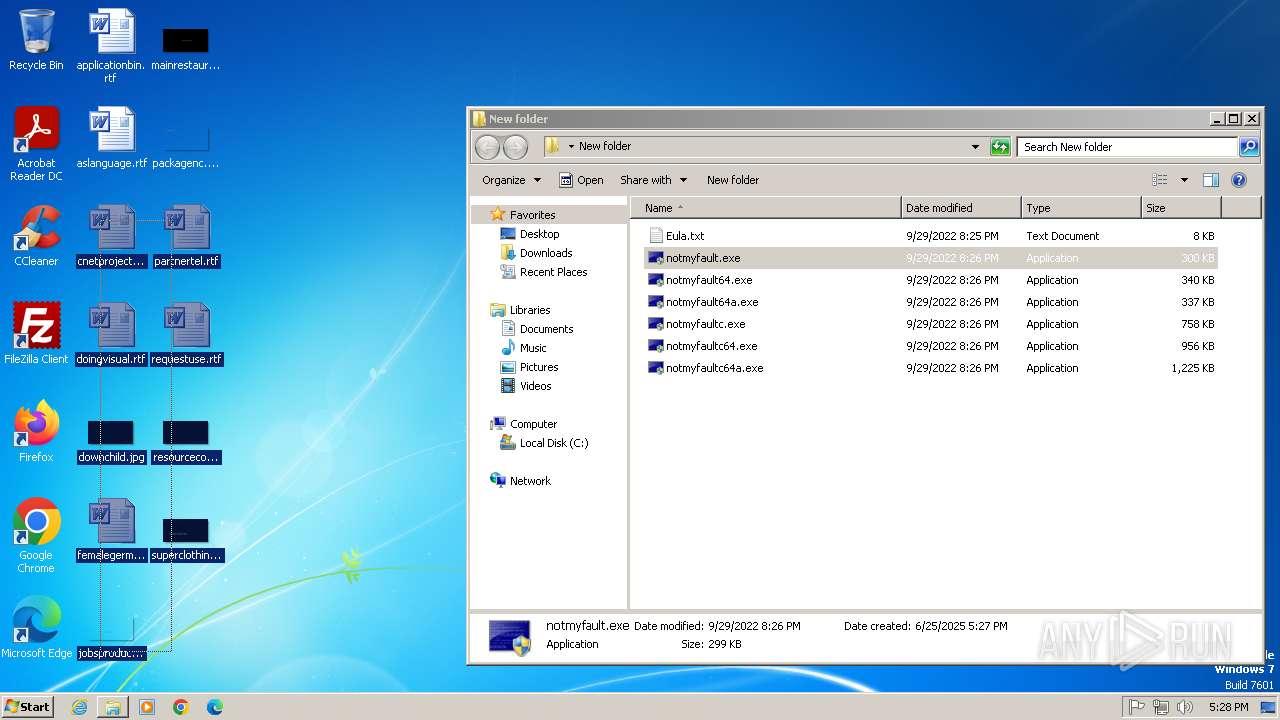
Task: Click the Open toolbar button
Action: pyautogui.click(x=581, y=180)
